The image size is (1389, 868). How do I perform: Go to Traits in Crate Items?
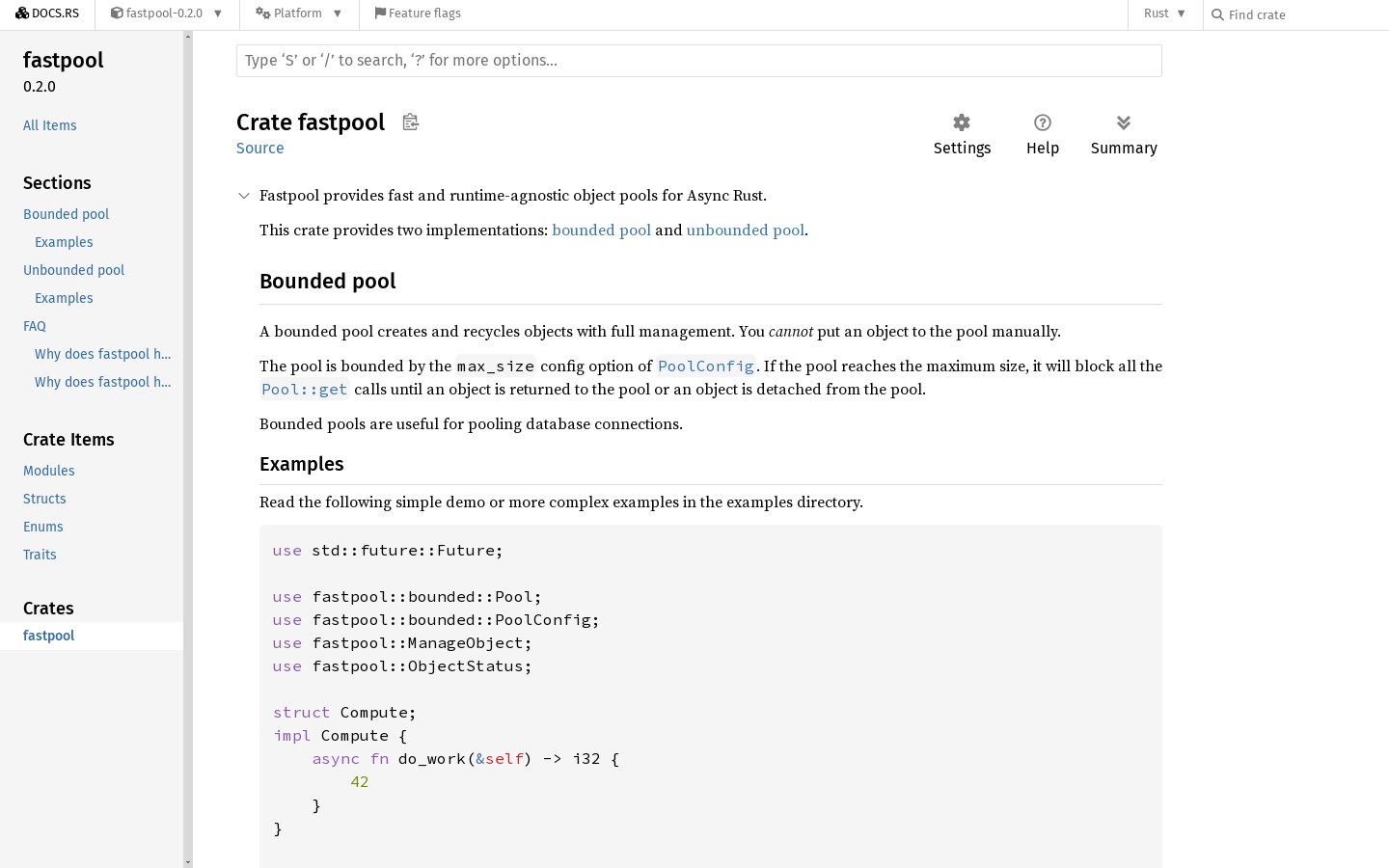(x=40, y=555)
